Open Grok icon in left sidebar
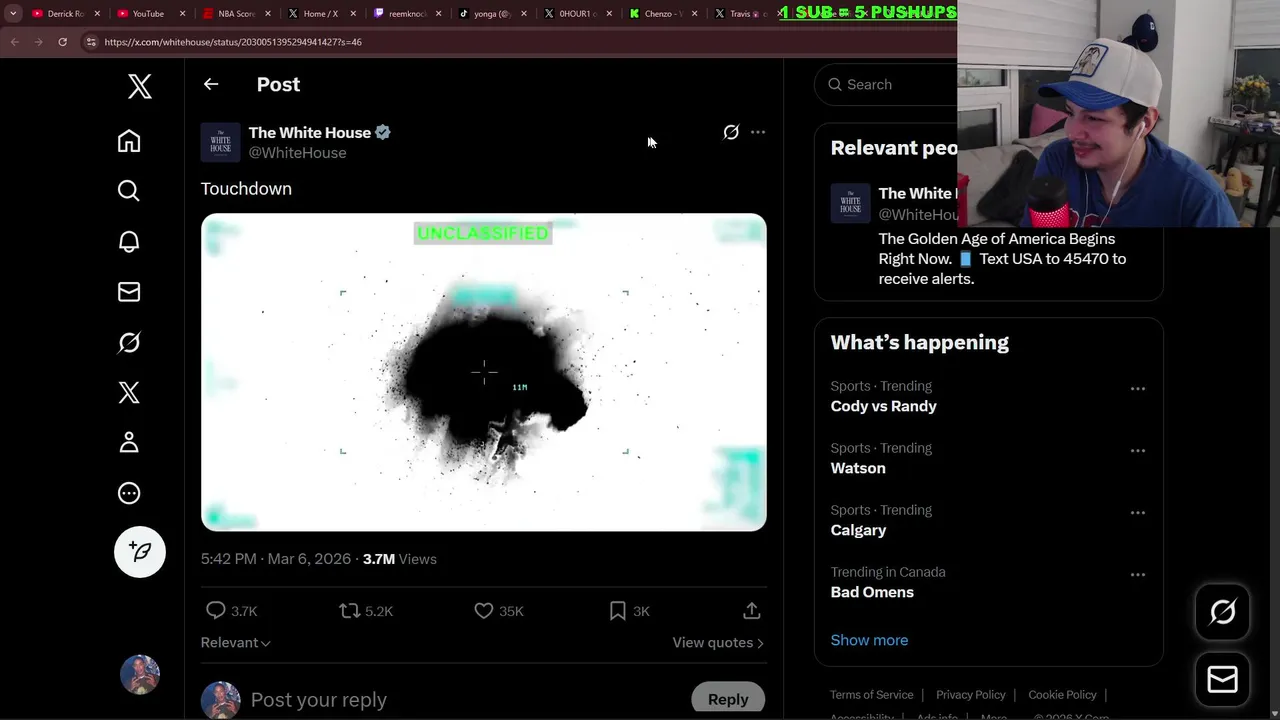The image size is (1280, 720). click(x=129, y=342)
